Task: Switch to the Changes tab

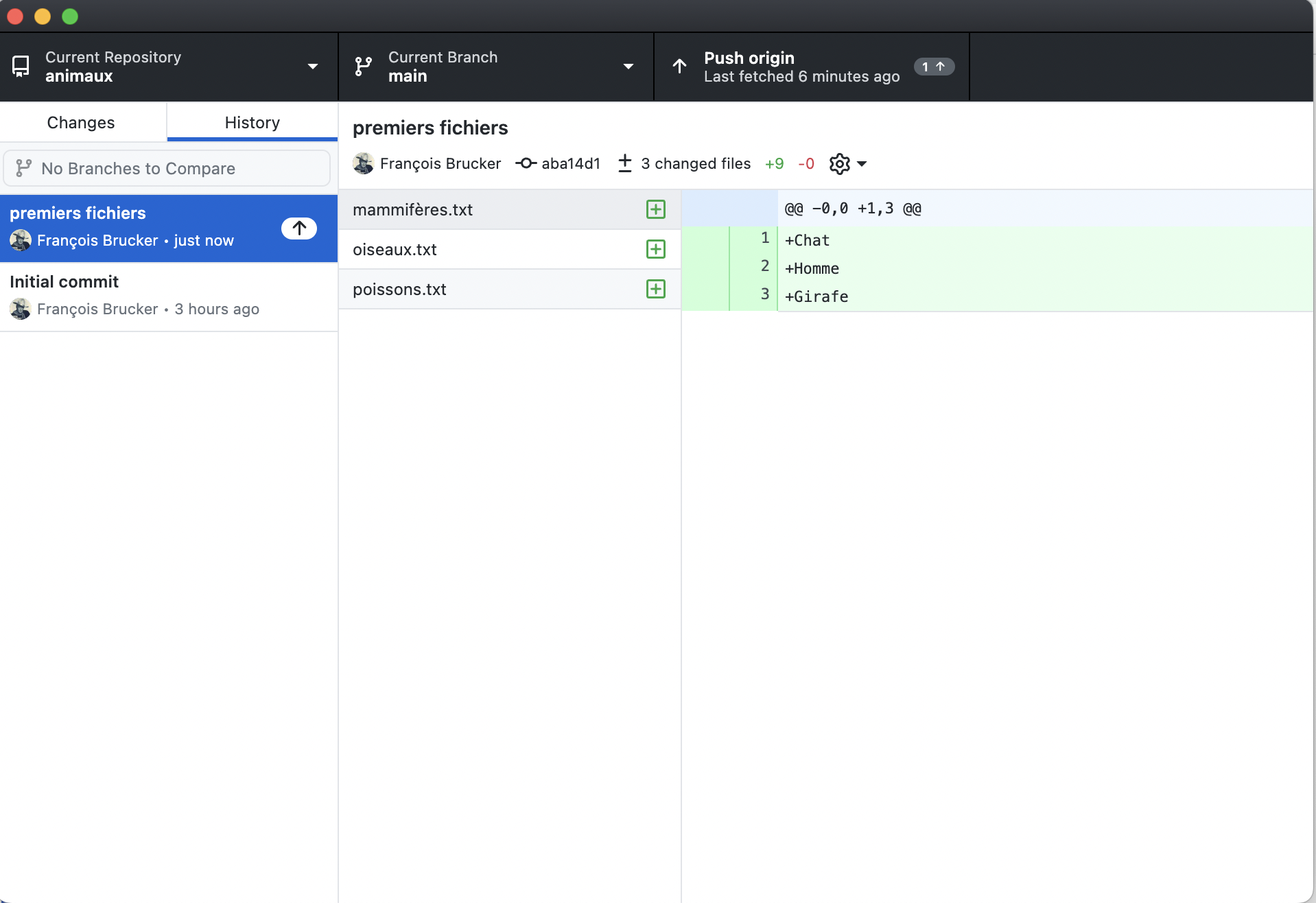Action: 81,122
